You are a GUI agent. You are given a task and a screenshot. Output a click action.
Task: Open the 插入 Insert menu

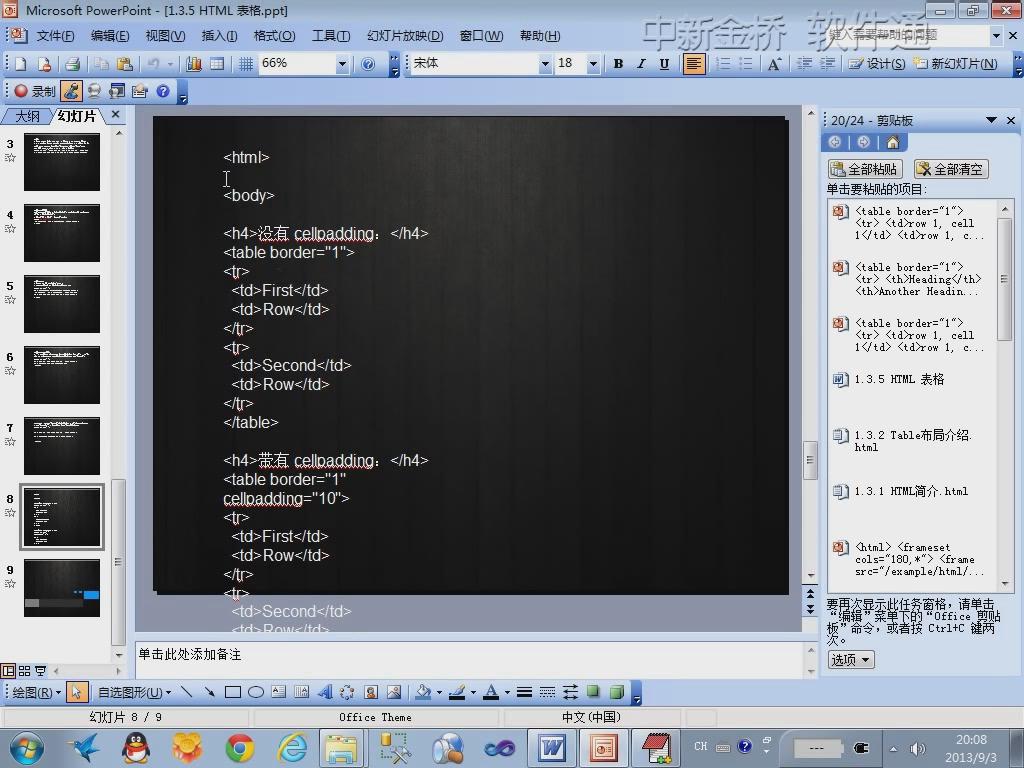coord(219,36)
